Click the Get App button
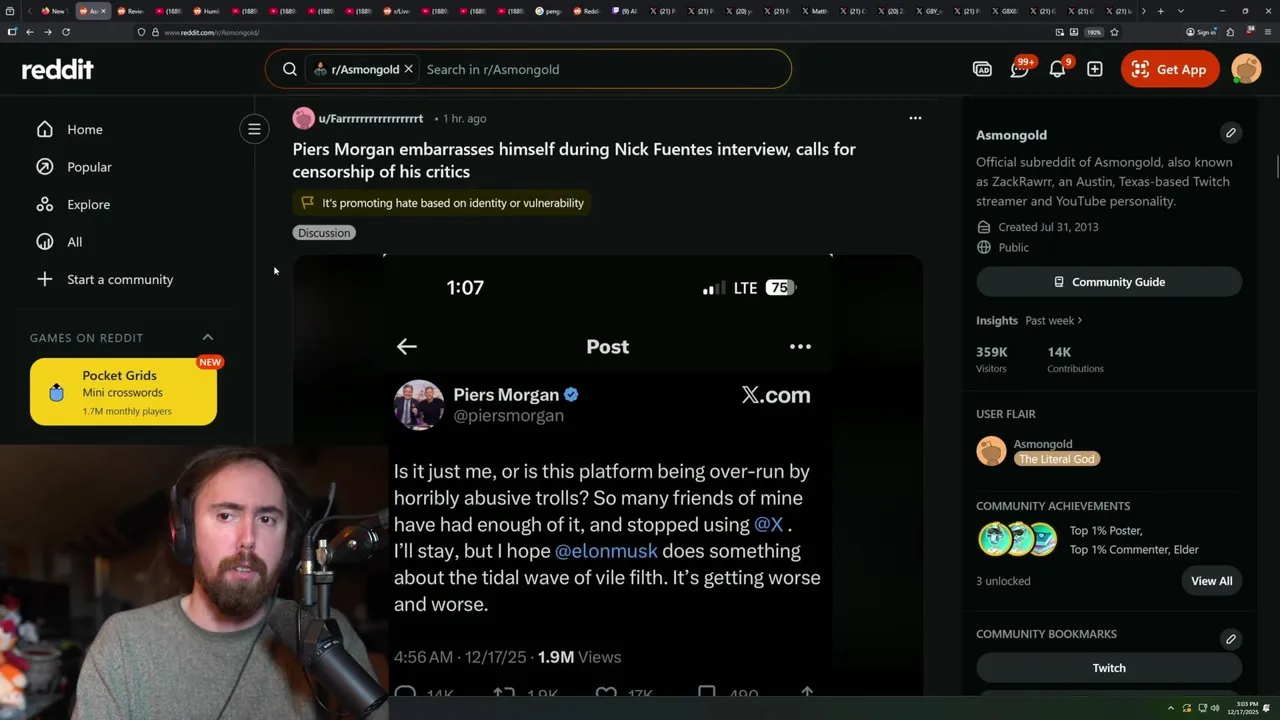This screenshot has height=720, width=1280. click(1170, 69)
